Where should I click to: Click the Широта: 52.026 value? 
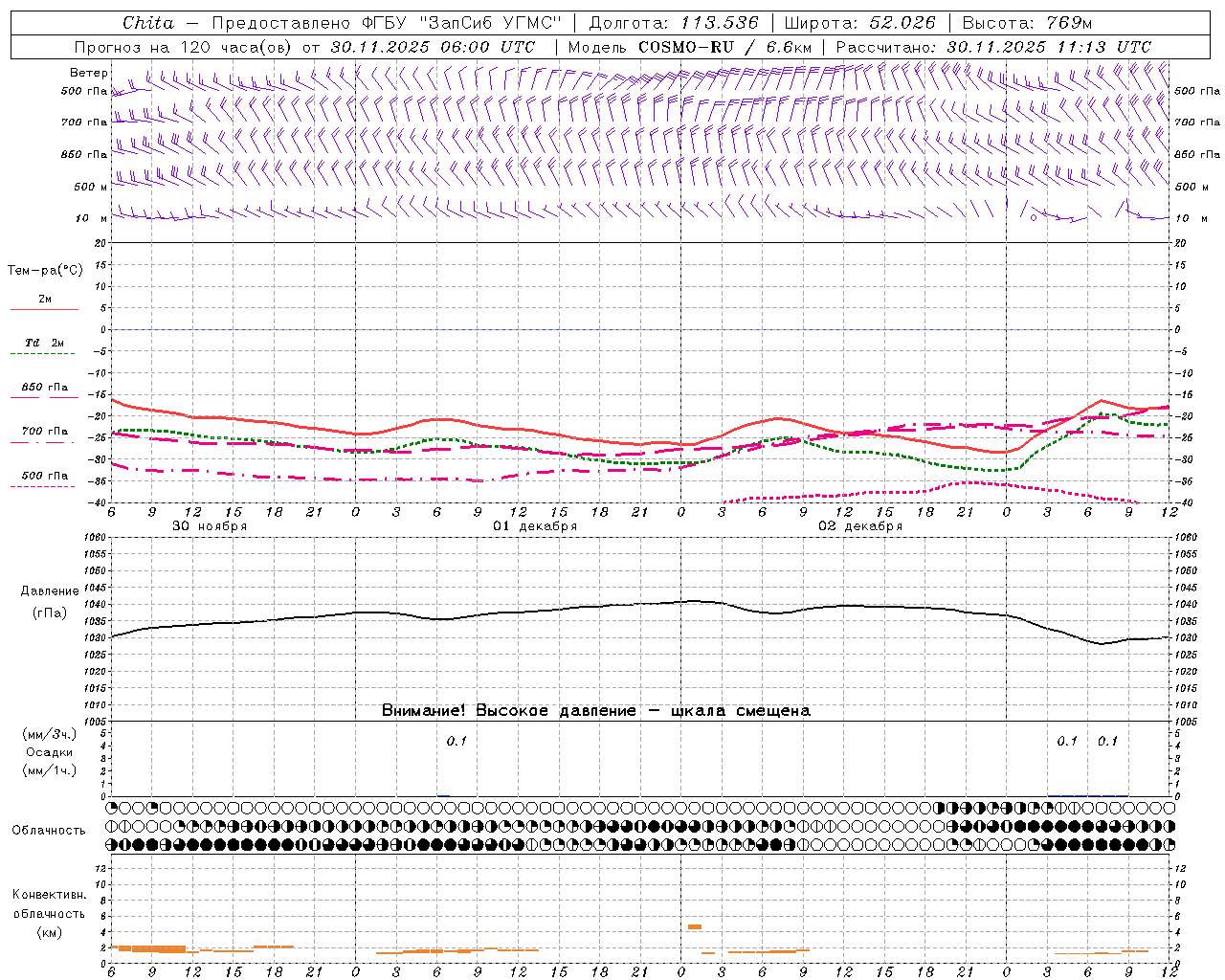pos(859,23)
